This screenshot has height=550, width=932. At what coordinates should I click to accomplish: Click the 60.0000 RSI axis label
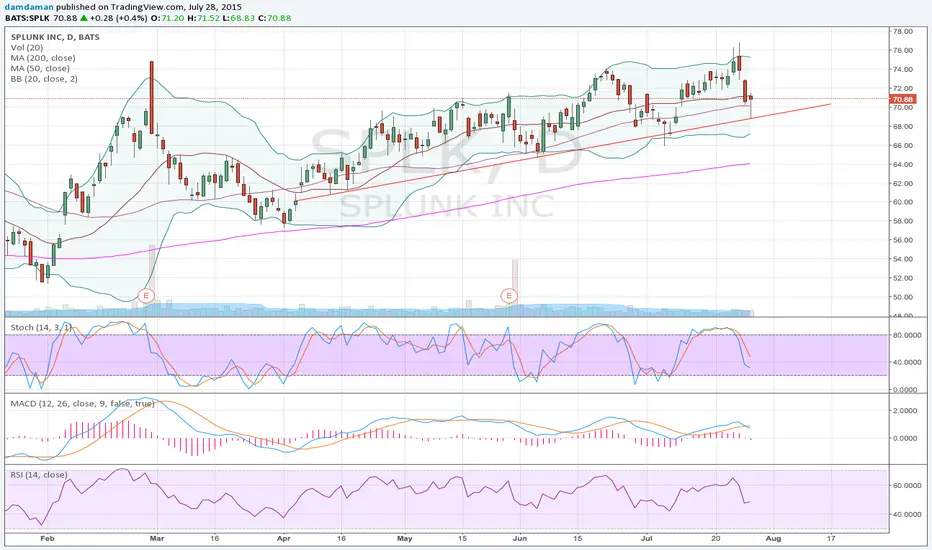click(x=905, y=486)
